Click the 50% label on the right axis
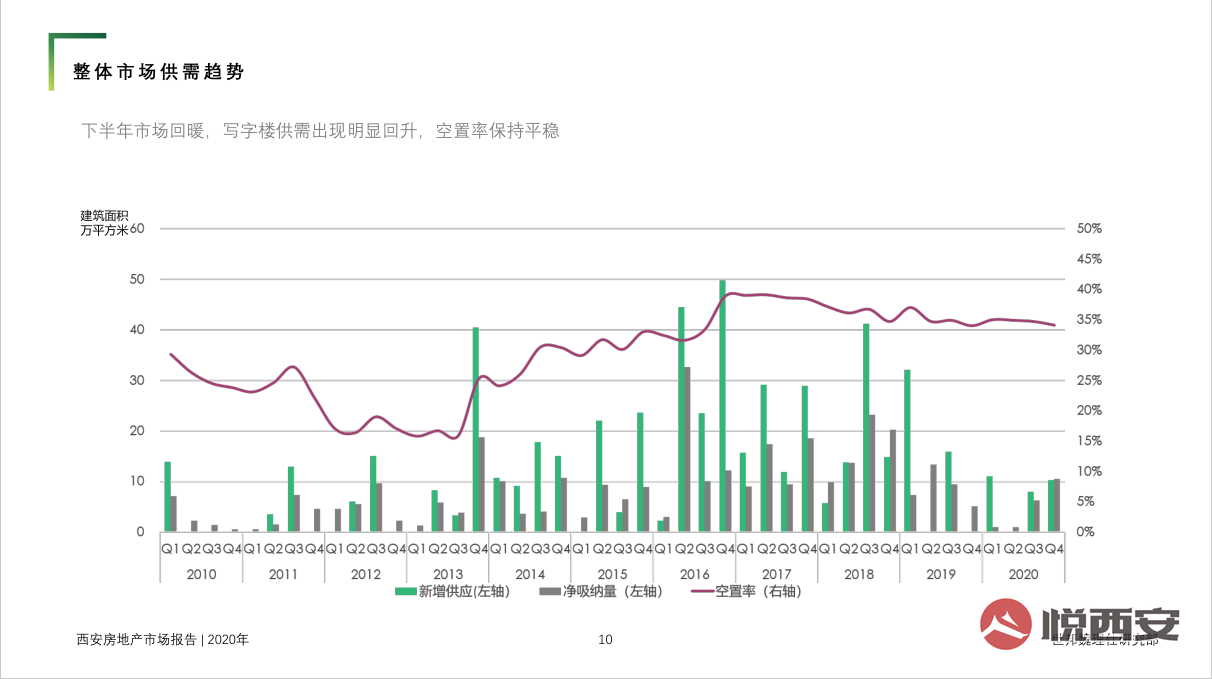This screenshot has height=679, width=1212. tap(1089, 229)
